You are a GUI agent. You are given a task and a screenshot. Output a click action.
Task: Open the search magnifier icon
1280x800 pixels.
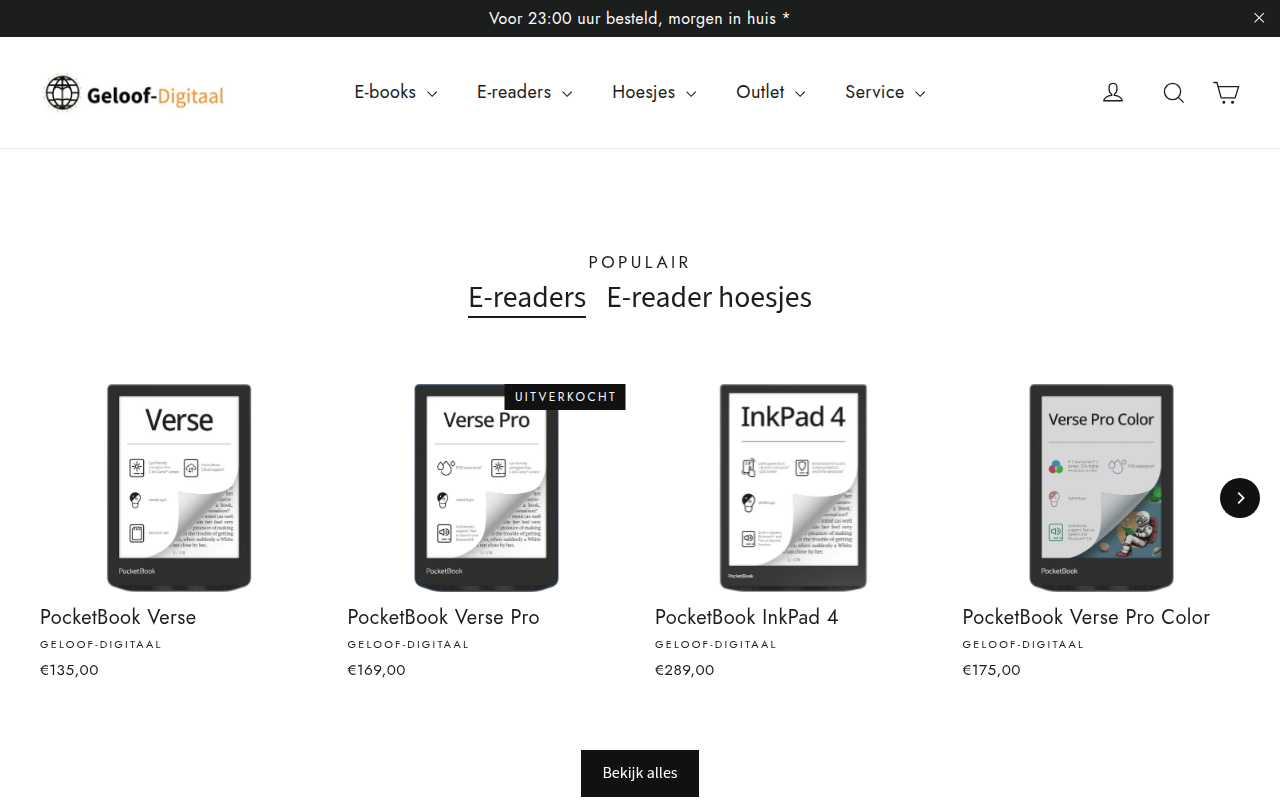point(1173,93)
